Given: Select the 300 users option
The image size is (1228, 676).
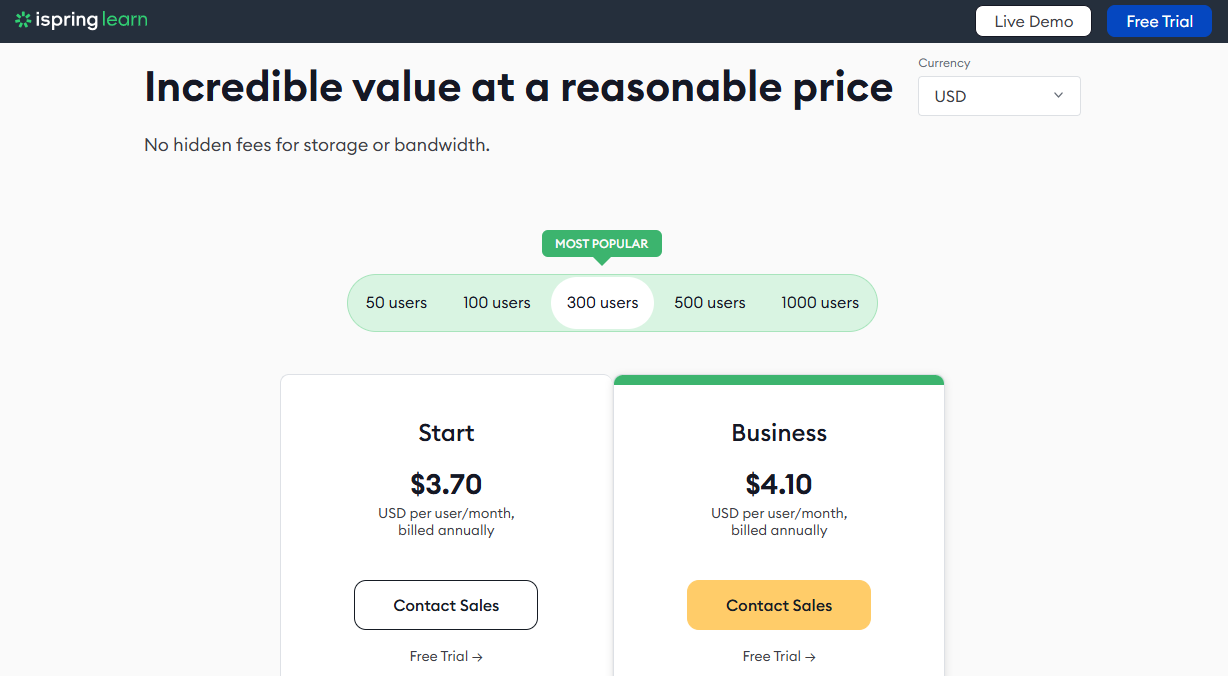Looking at the screenshot, I should [x=602, y=303].
